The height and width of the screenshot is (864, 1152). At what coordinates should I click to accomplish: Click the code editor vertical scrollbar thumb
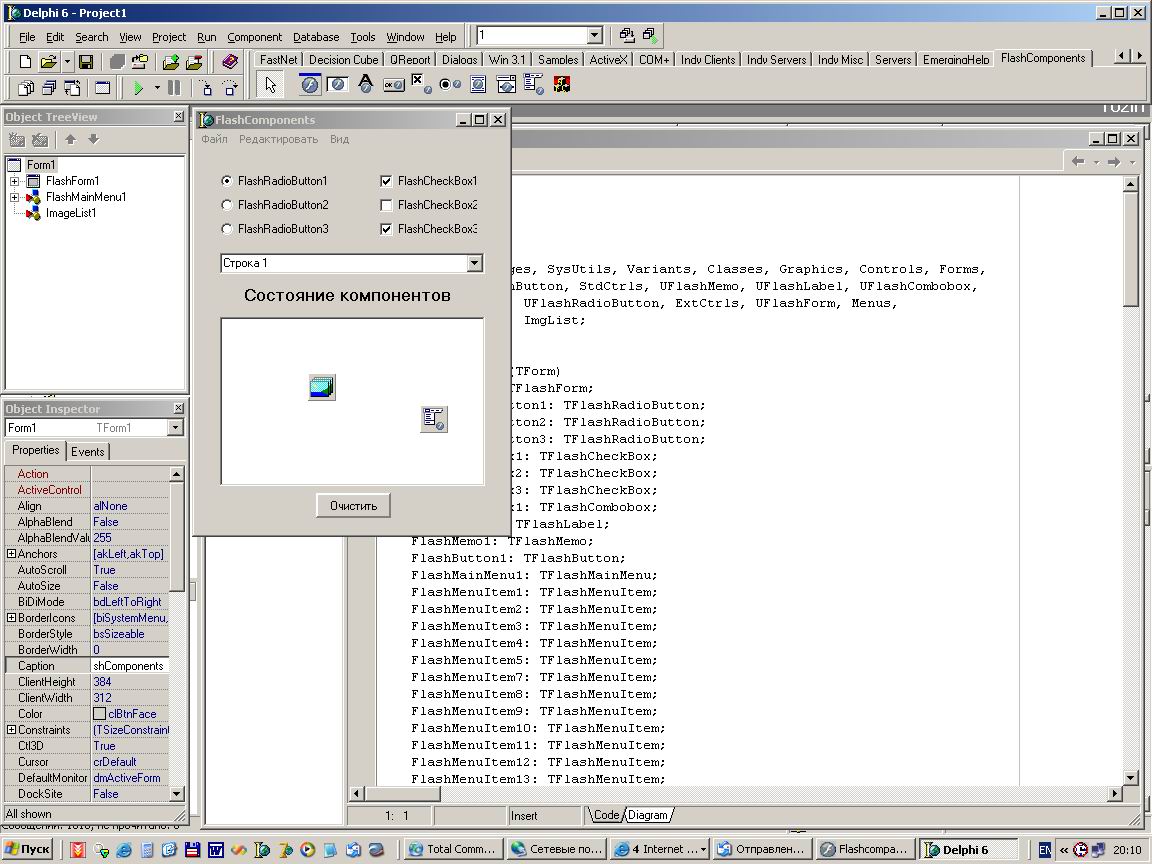pos(1131,250)
